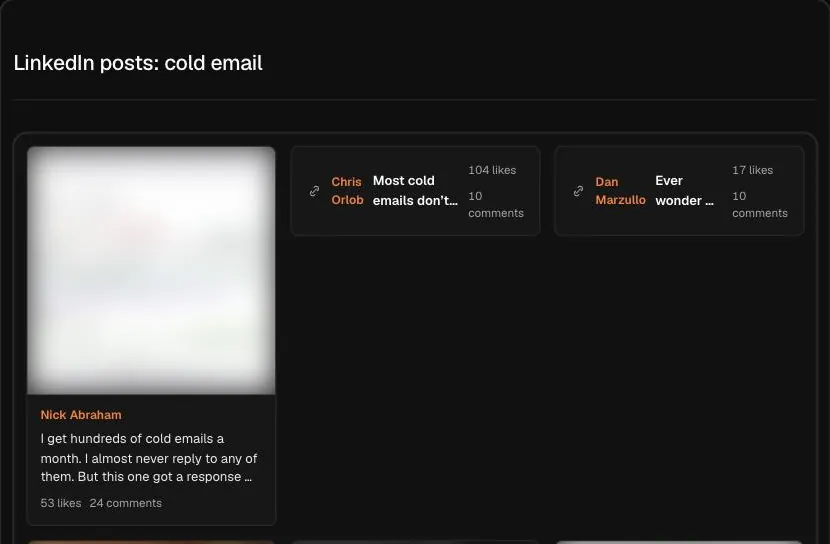
Task: Click '10 comments' on Chris Orlob's card
Action: pos(496,204)
